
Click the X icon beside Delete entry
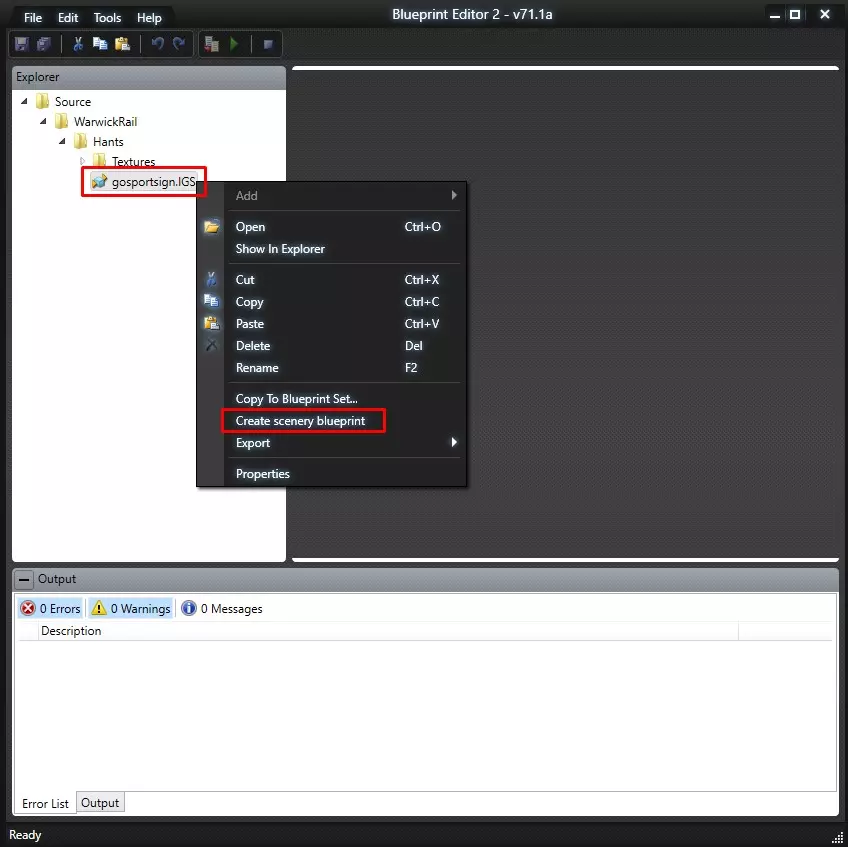(x=211, y=345)
